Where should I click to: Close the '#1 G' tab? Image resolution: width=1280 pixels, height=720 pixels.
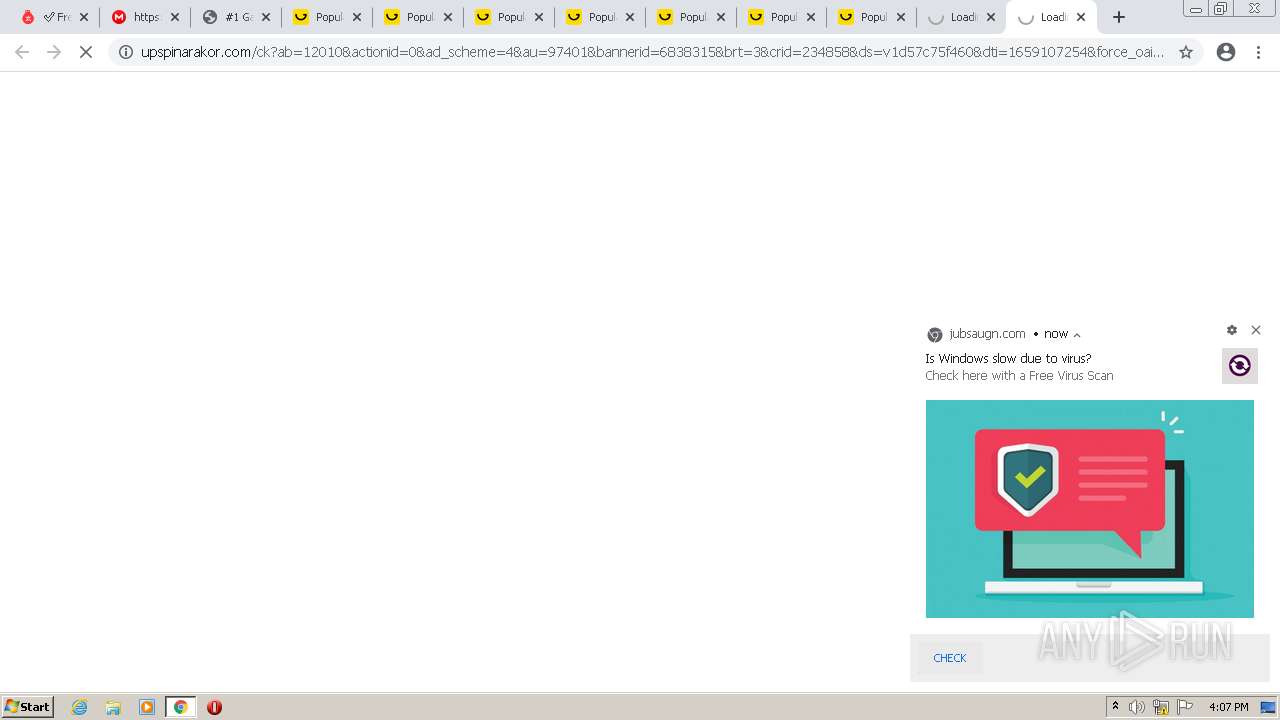pyautogui.click(x=266, y=17)
